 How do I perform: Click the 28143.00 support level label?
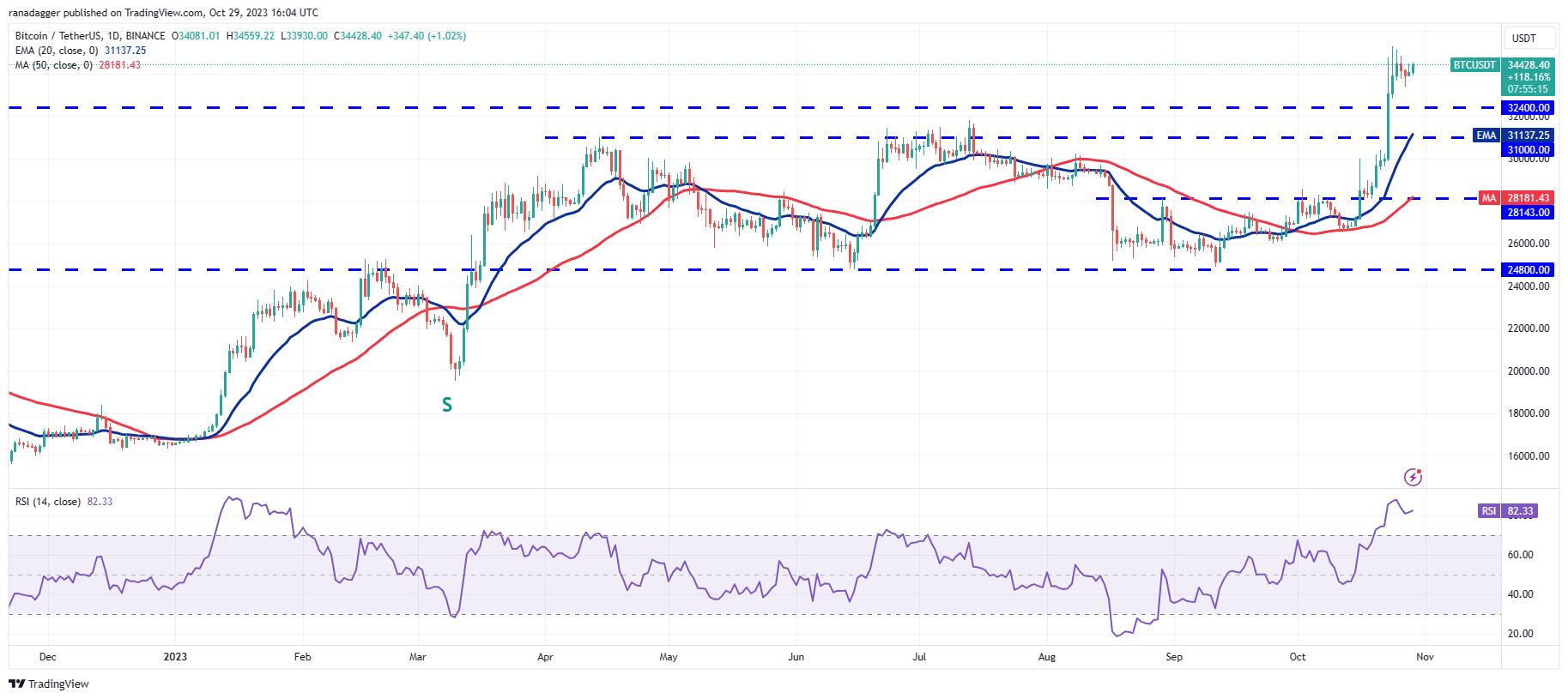click(1528, 213)
